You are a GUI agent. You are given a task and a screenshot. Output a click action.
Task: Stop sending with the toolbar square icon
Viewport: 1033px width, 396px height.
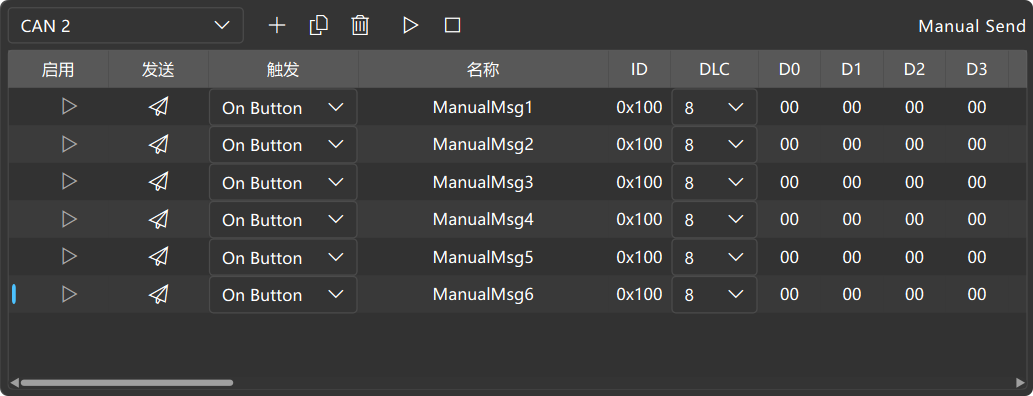(x=452, y=26)
